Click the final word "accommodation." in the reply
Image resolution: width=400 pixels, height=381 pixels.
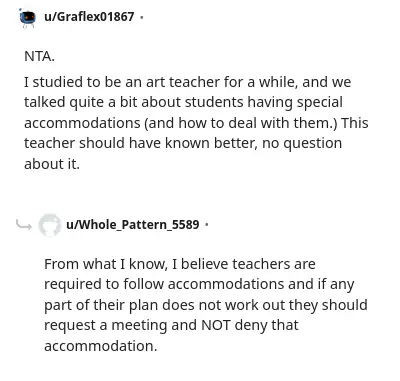pyautogui.click(x=100, y=346)
